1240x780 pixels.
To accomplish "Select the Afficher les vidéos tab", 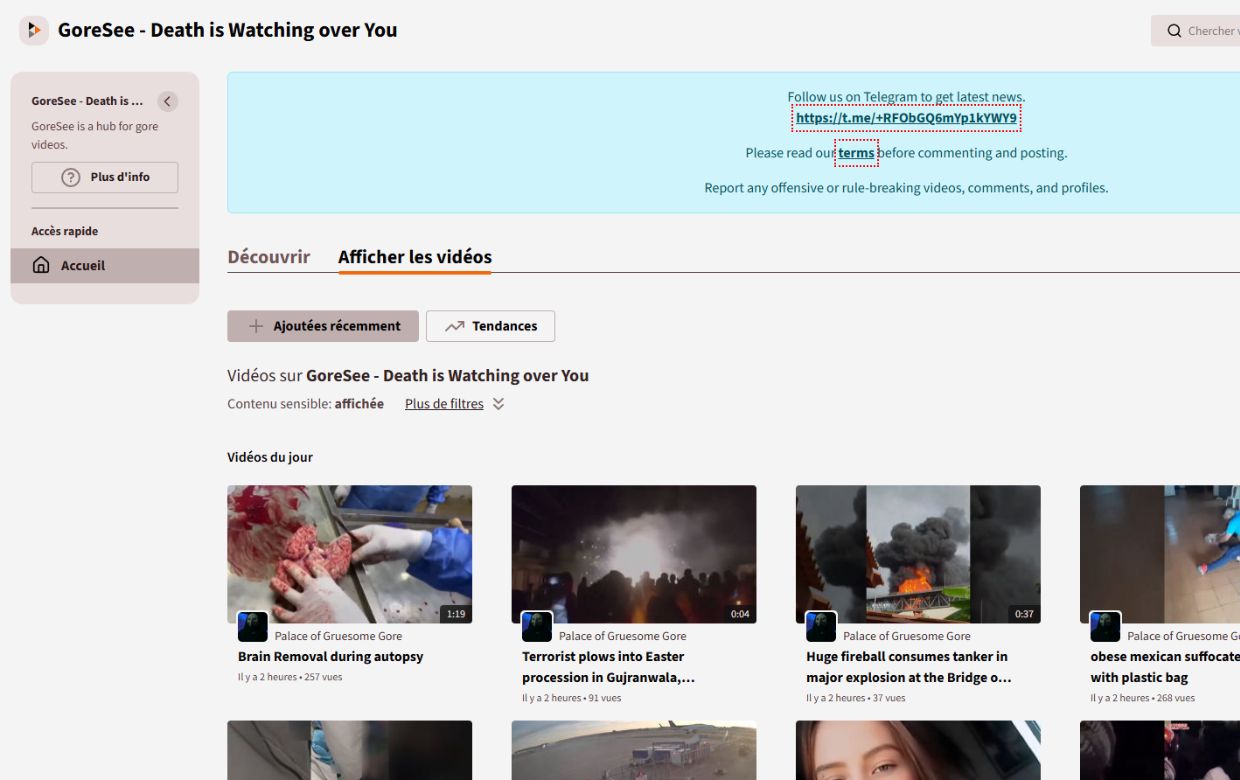I will [x=414, y=257].
